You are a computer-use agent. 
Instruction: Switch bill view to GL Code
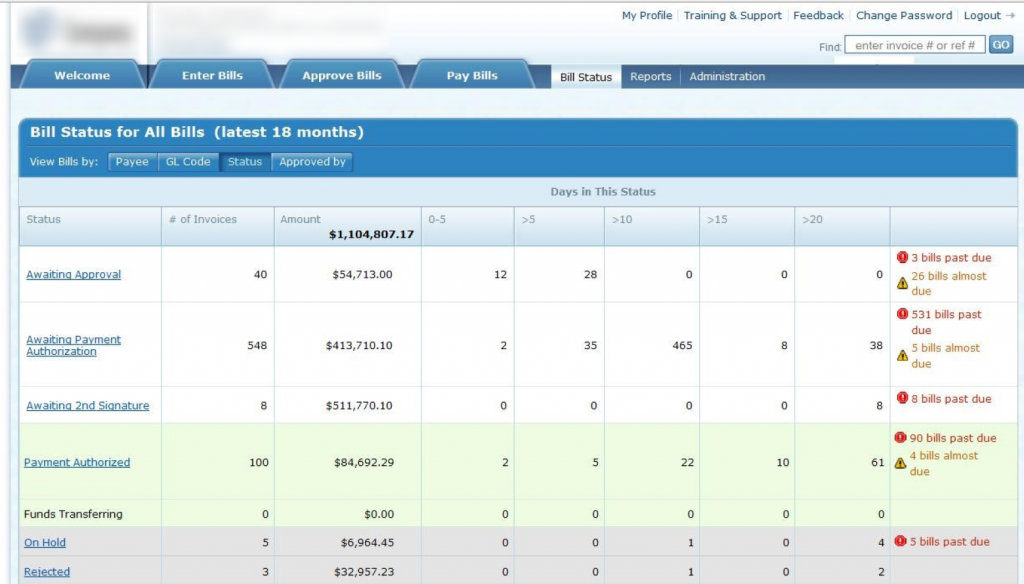click(x=188, y=161)
